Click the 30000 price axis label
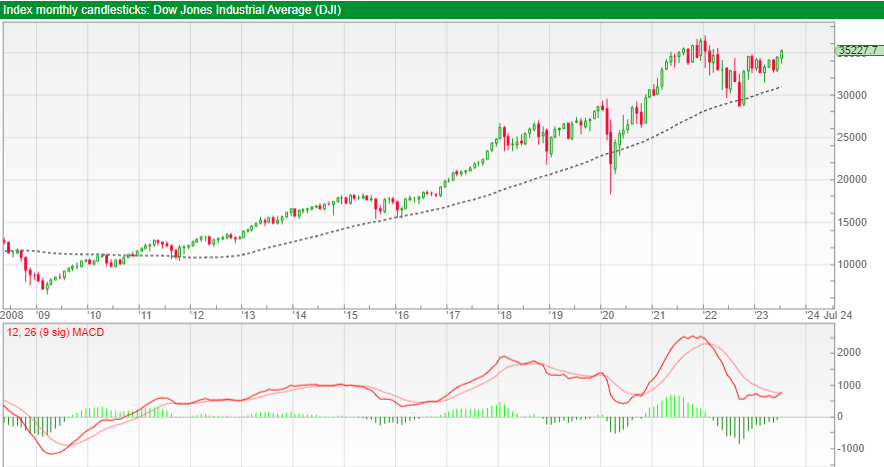This screenshot has width=884, height=467. pos(852,95)
